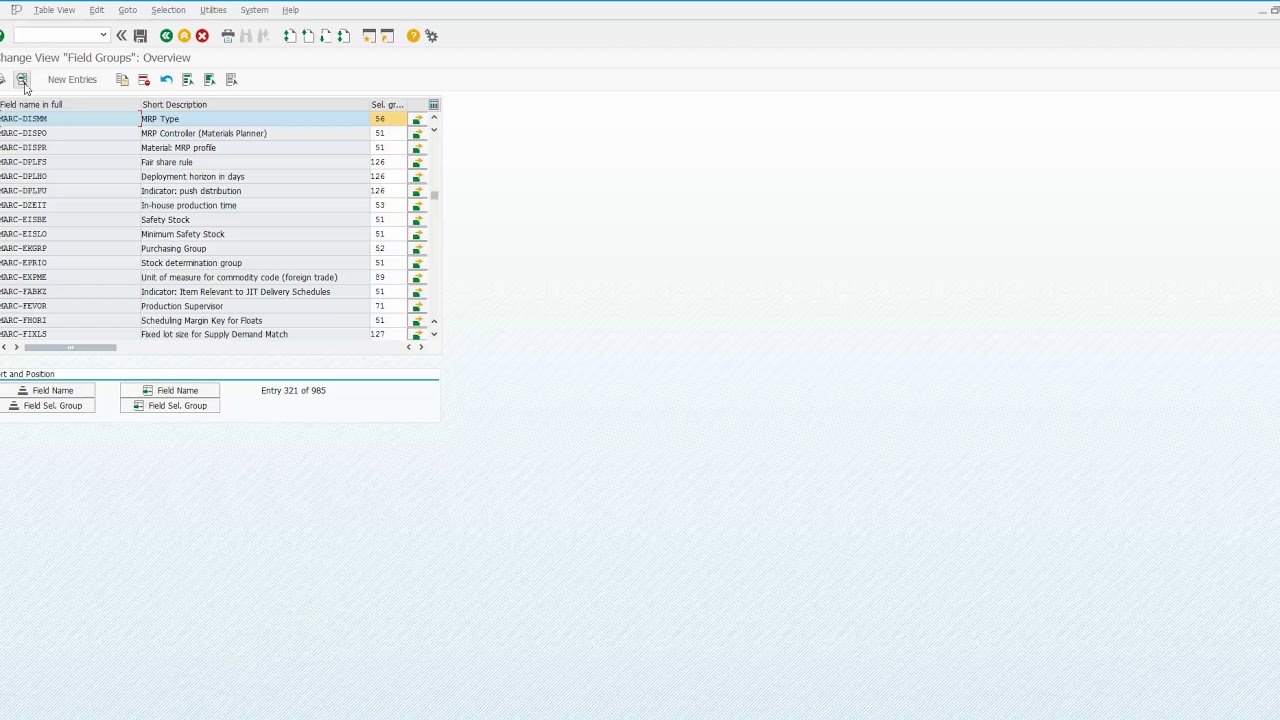Jump to Last page icon
Viewport: 1280px width, 720px height.
[344, 36]
